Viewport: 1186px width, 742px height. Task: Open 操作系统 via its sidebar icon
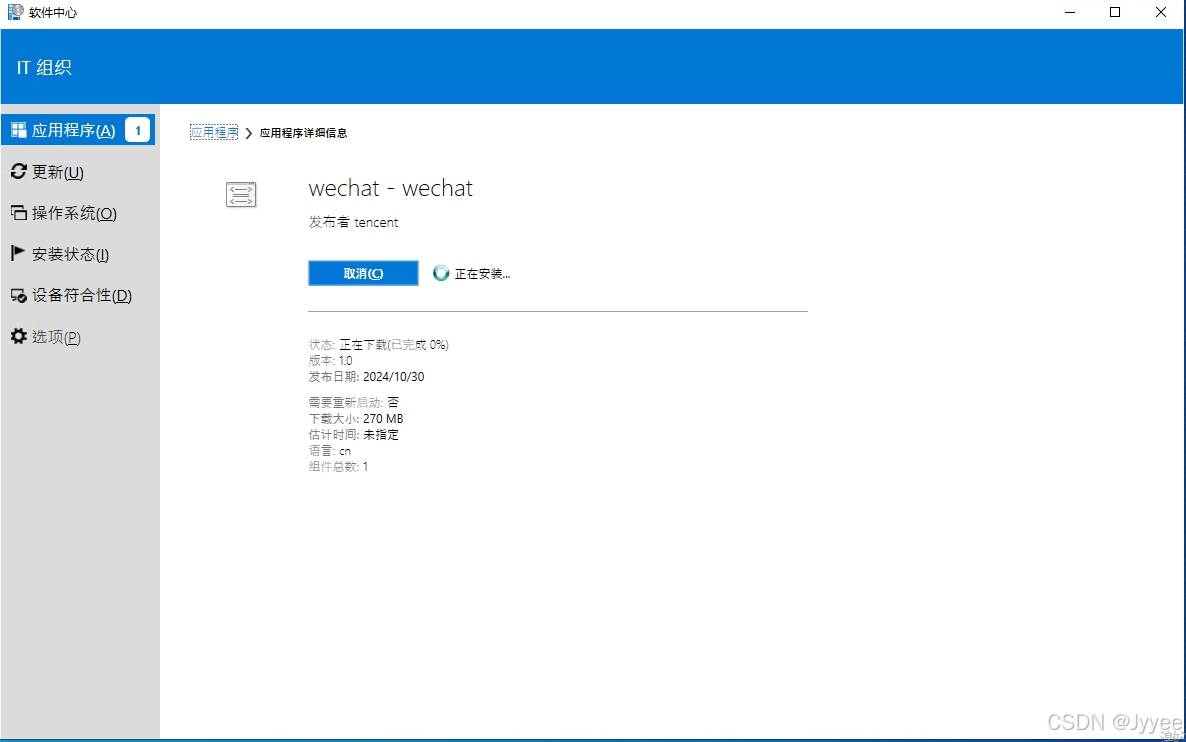click(17, 212)
